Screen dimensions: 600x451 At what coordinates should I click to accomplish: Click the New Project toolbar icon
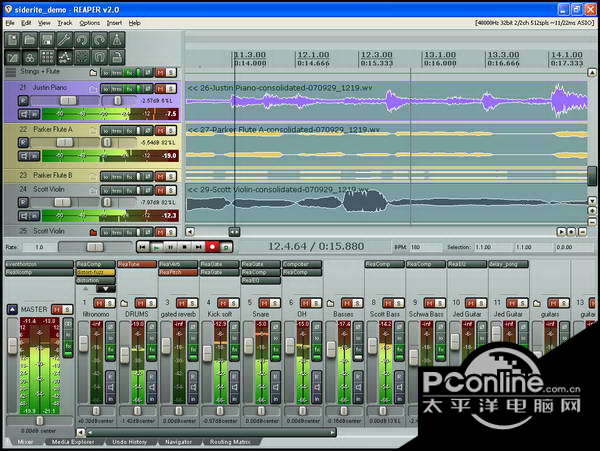(x=13, y=40)
